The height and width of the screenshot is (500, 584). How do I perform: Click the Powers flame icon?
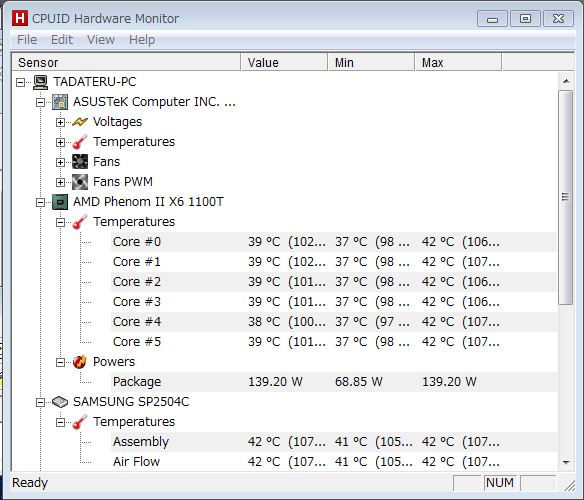[80, 362]
